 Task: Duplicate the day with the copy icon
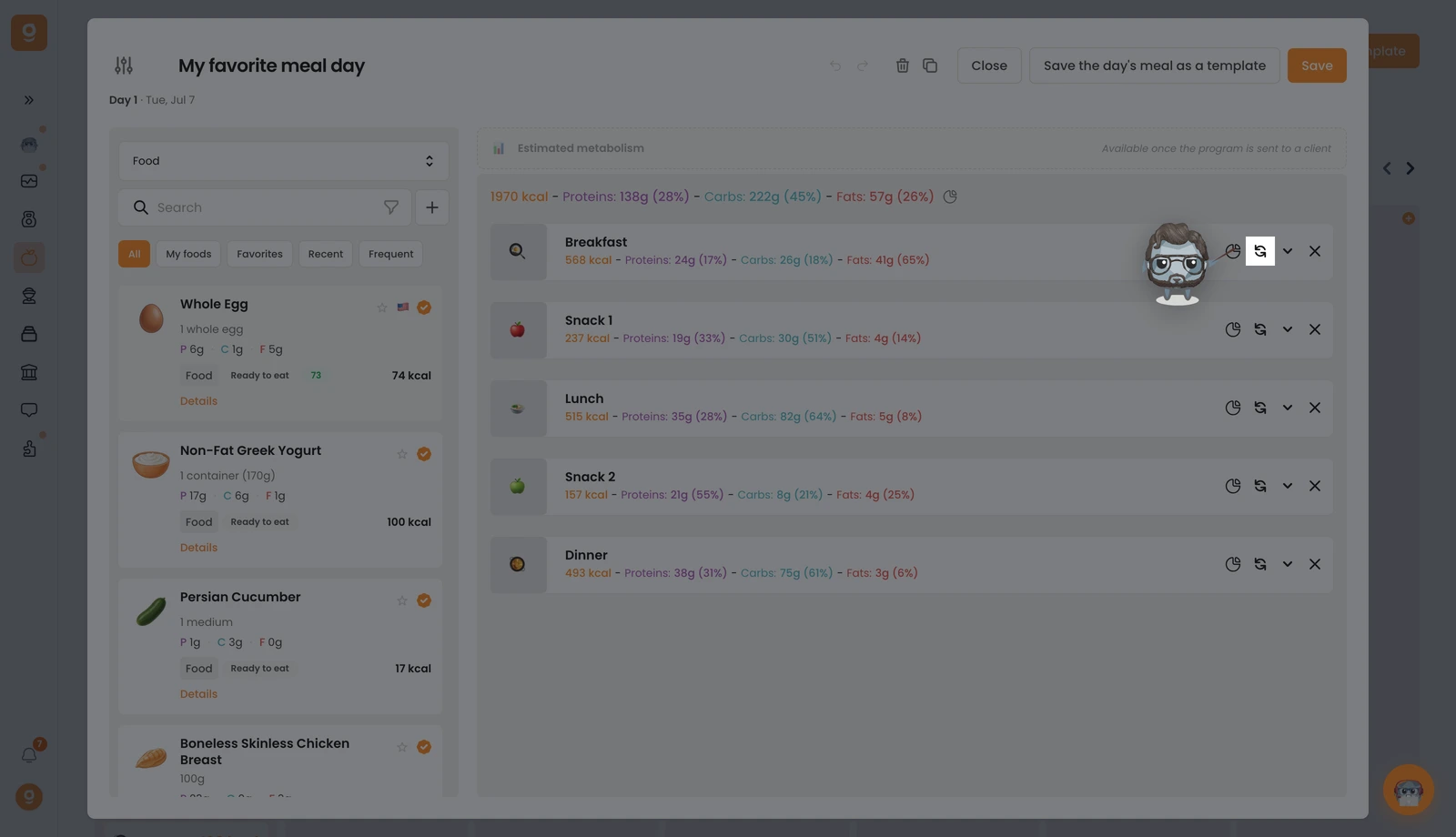(930, 66)
